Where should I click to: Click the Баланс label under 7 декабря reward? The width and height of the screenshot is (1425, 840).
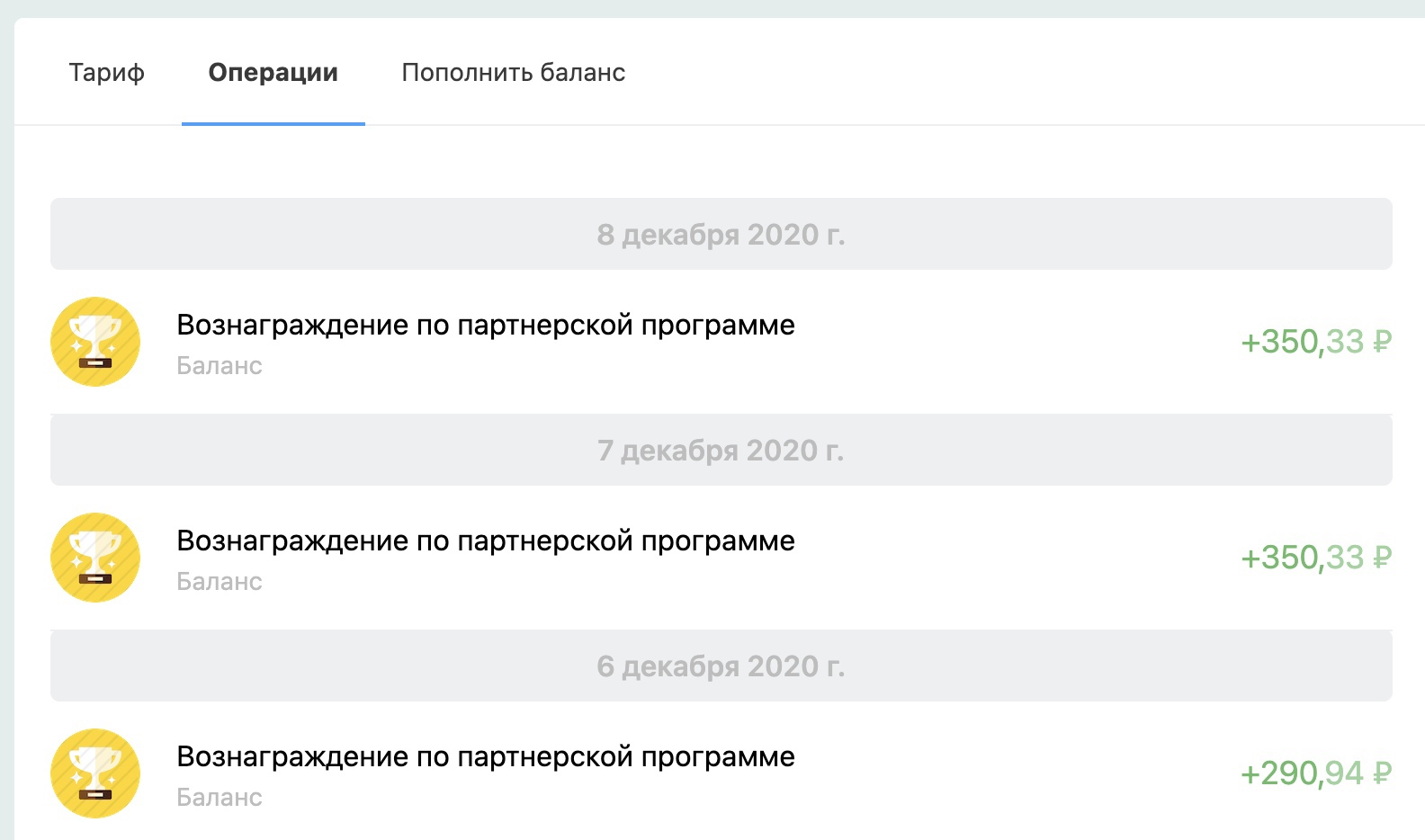click(220, 582)
